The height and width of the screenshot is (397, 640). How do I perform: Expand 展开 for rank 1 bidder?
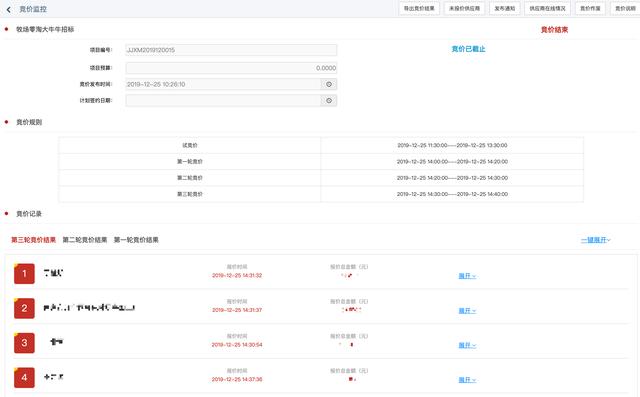467,276
